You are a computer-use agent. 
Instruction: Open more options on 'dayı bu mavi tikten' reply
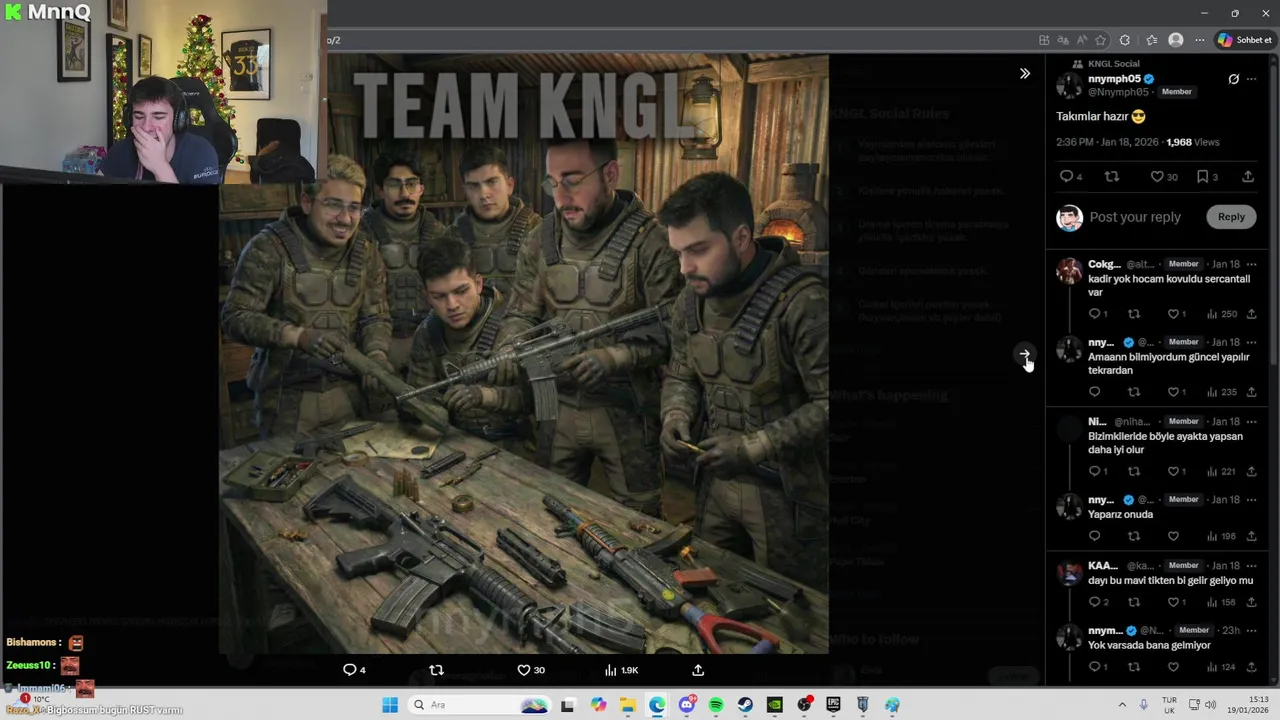point(1251,565)
